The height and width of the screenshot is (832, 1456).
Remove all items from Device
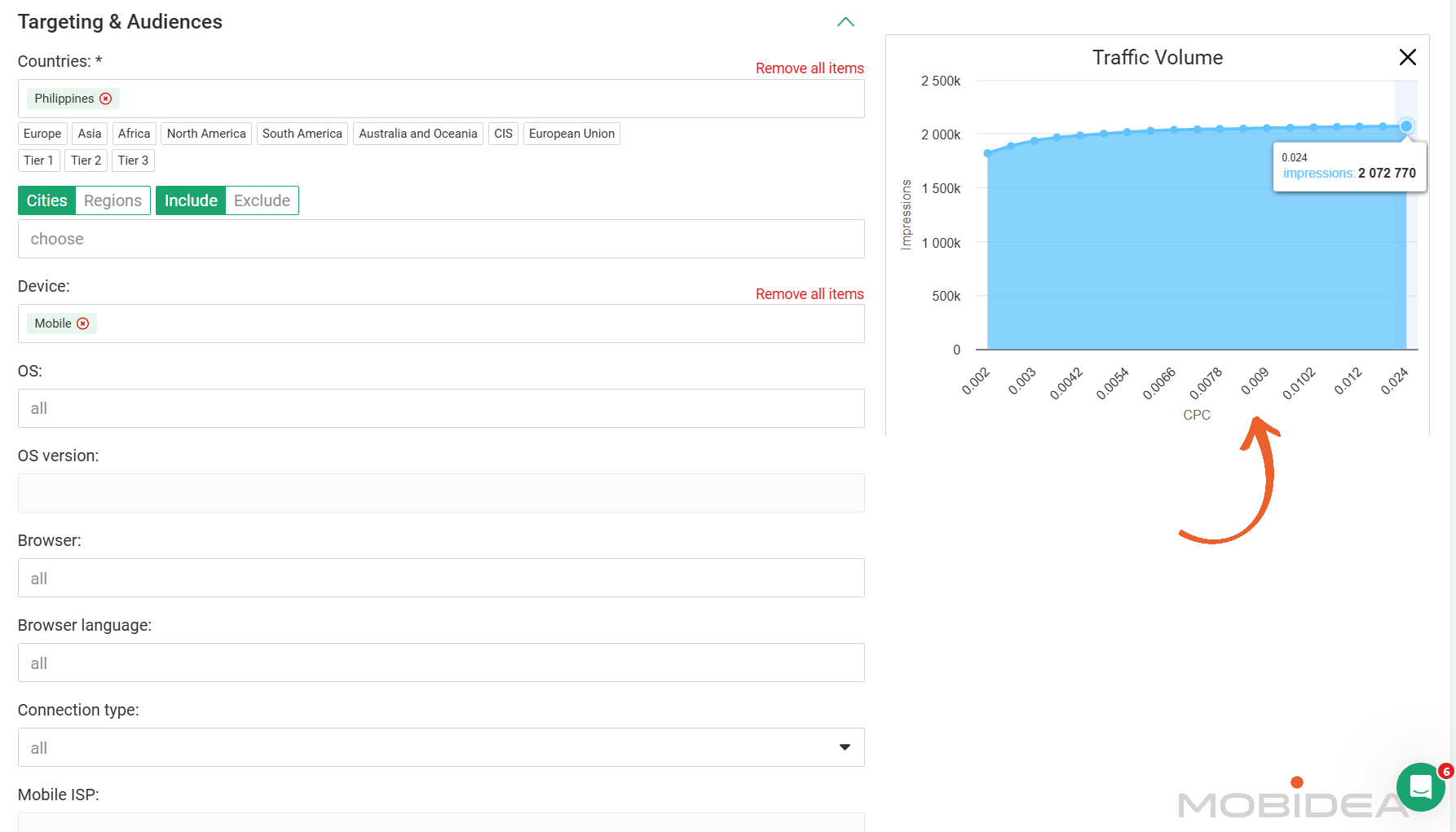click(x=810, y=294)
